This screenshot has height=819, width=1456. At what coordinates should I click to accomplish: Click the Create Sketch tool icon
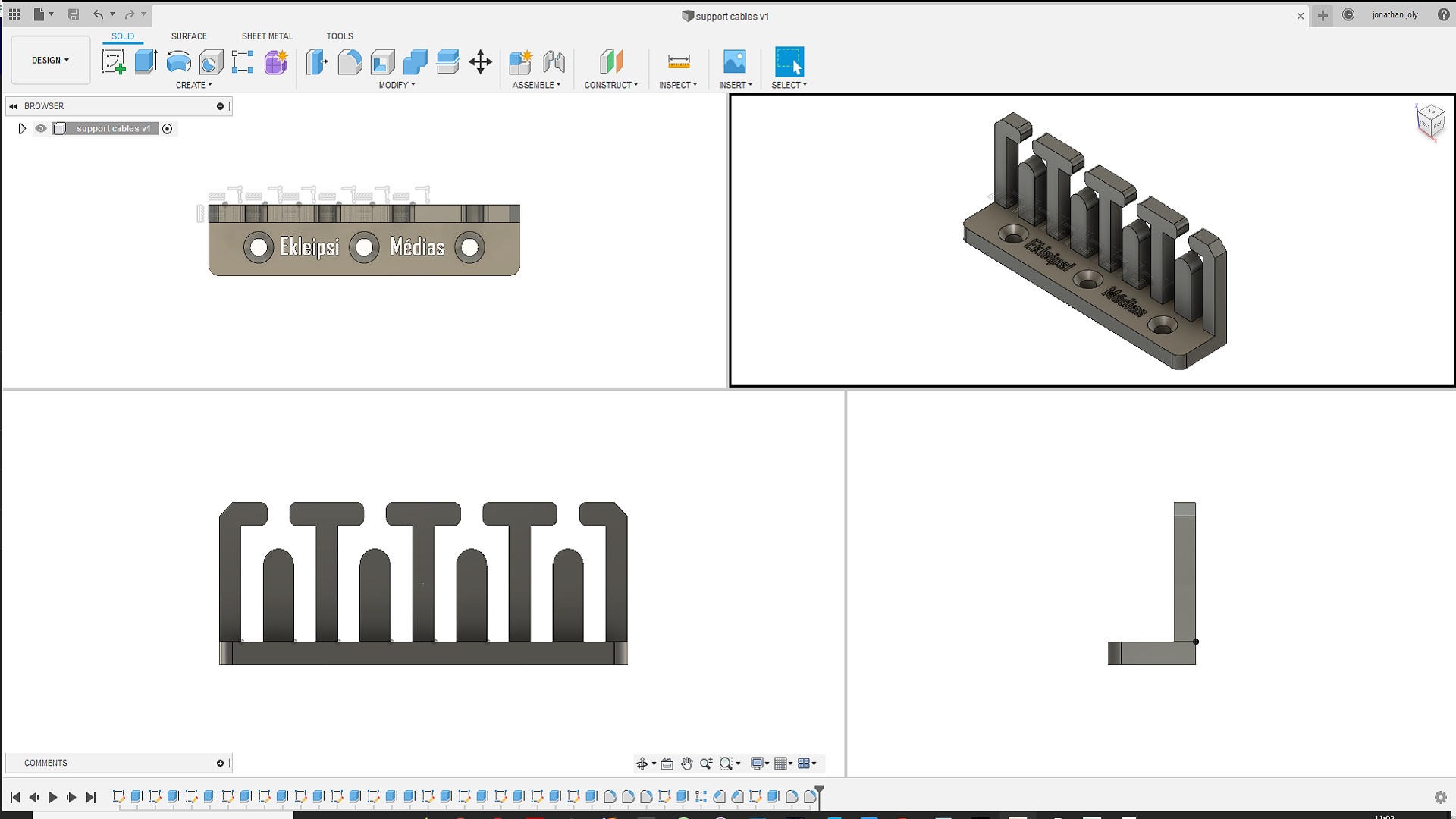(113, 61)
